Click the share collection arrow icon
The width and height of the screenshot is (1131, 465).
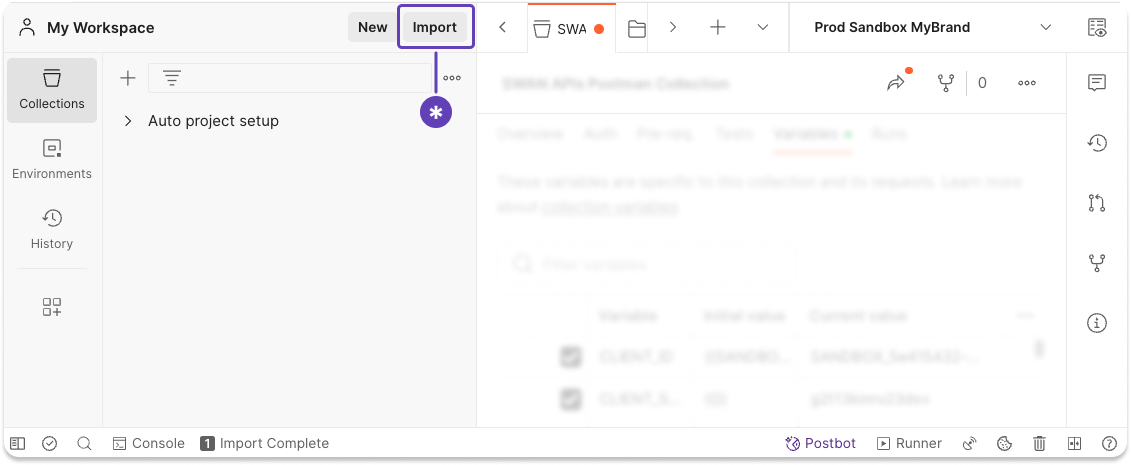point(895,84)
